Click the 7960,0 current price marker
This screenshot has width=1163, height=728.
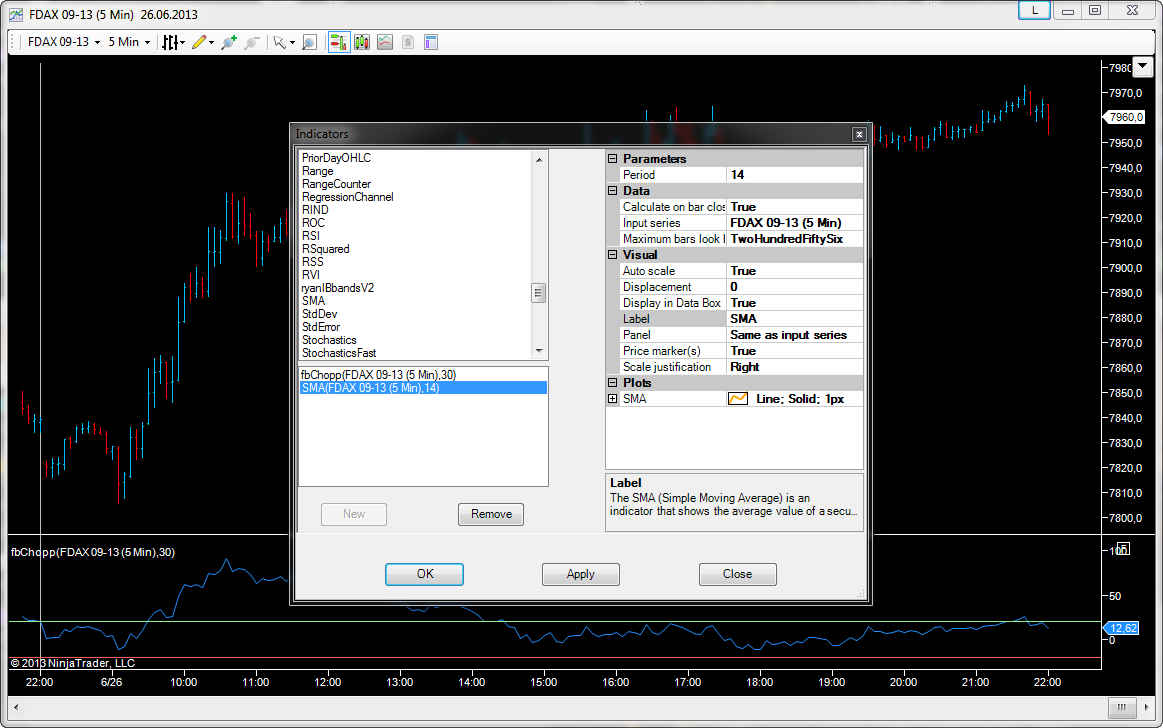click(1125, 117)
